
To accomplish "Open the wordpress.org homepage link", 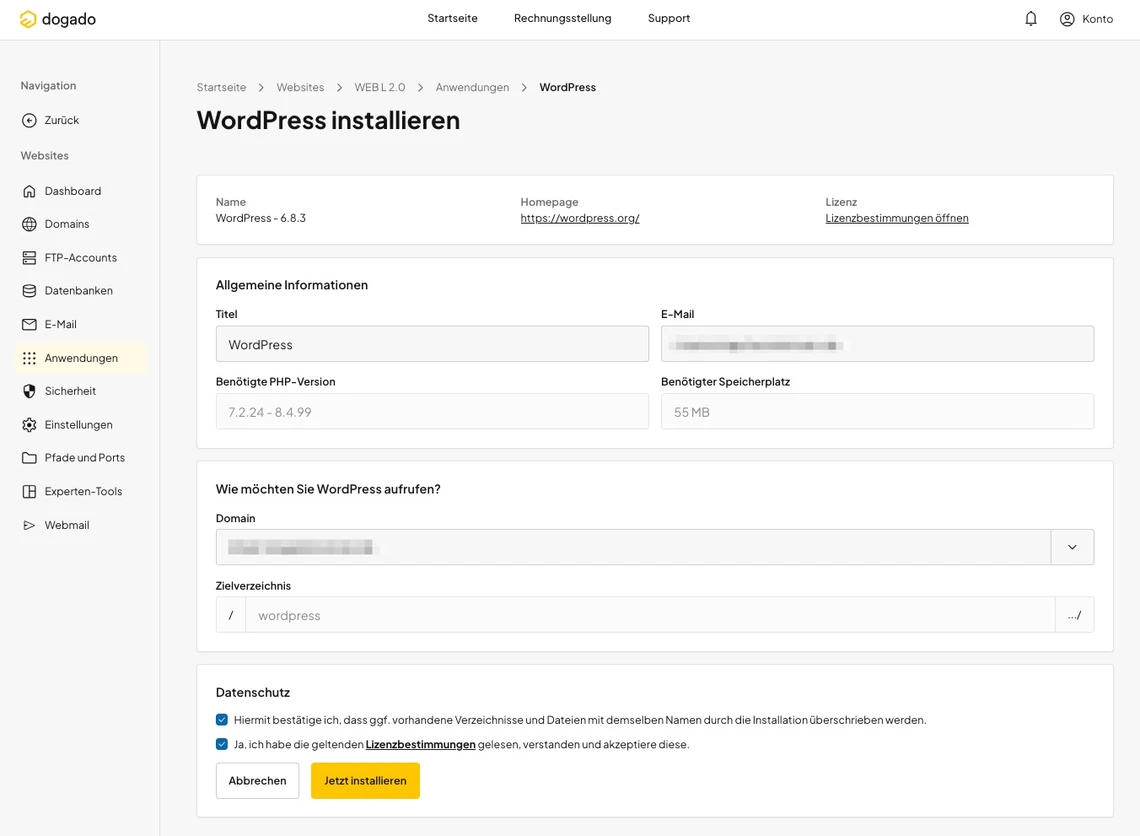I will pyautogui.click(x=580, y=217).
